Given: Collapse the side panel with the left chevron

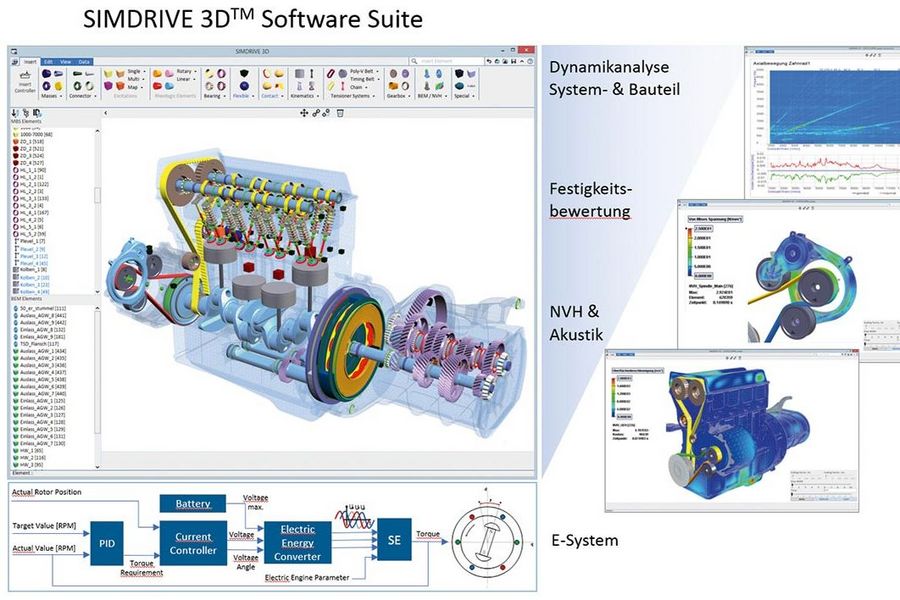Looking at the screenshot, I should [x=106, y=113].
